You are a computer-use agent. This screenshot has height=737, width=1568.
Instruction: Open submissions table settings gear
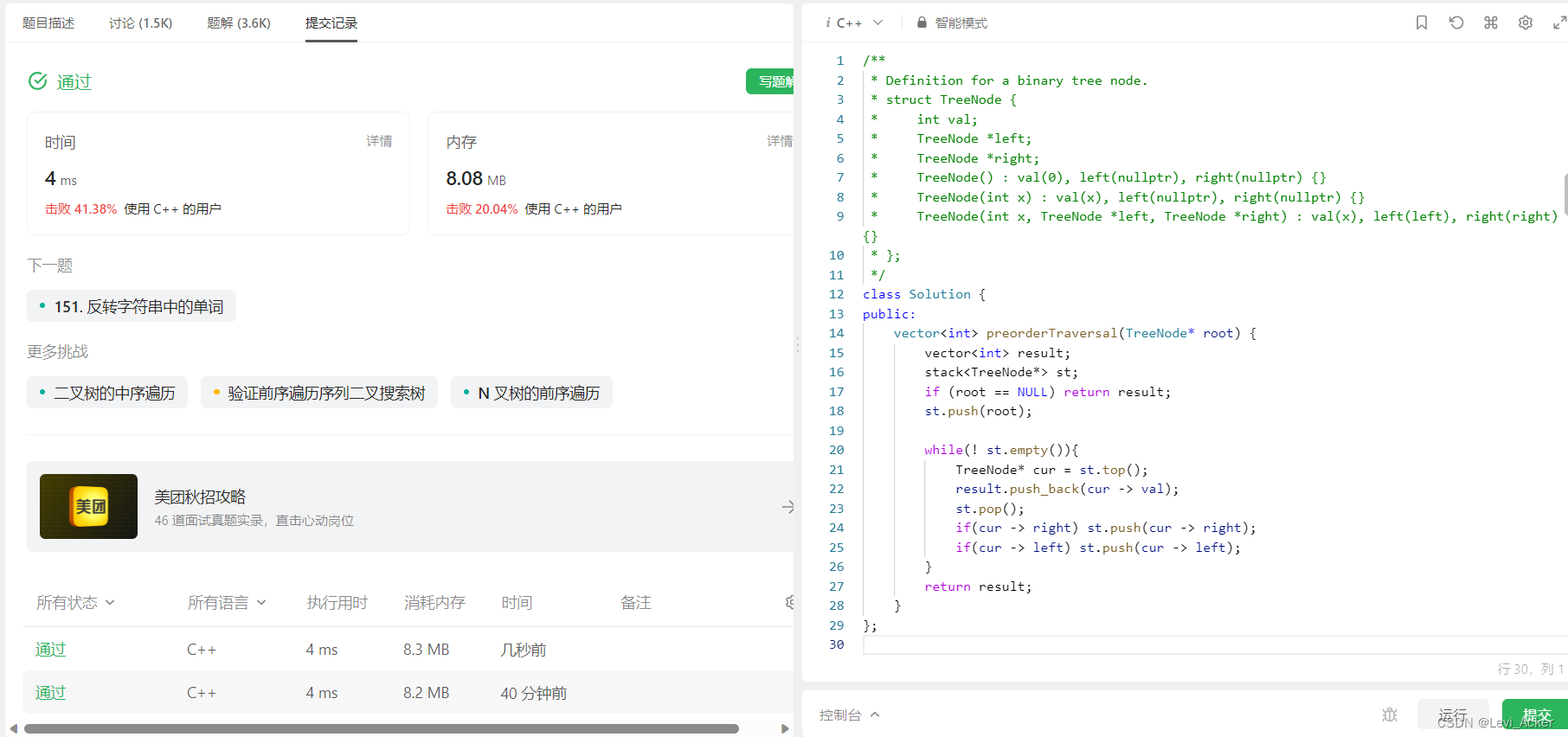(x=789, y=602)
